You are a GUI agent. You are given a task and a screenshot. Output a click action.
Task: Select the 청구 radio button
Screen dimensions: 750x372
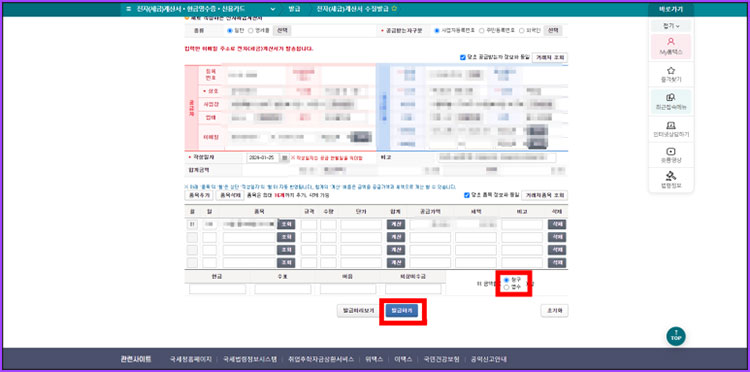coord(507,280)
